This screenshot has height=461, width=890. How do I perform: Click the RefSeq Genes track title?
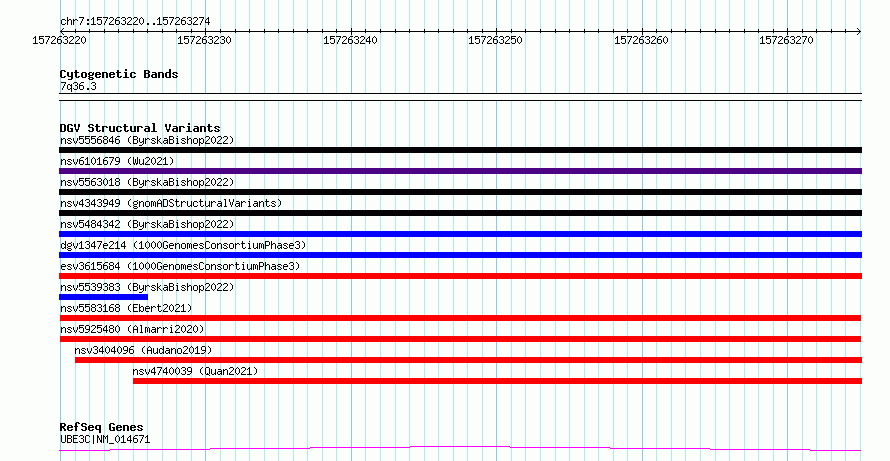tap(102, 427)
